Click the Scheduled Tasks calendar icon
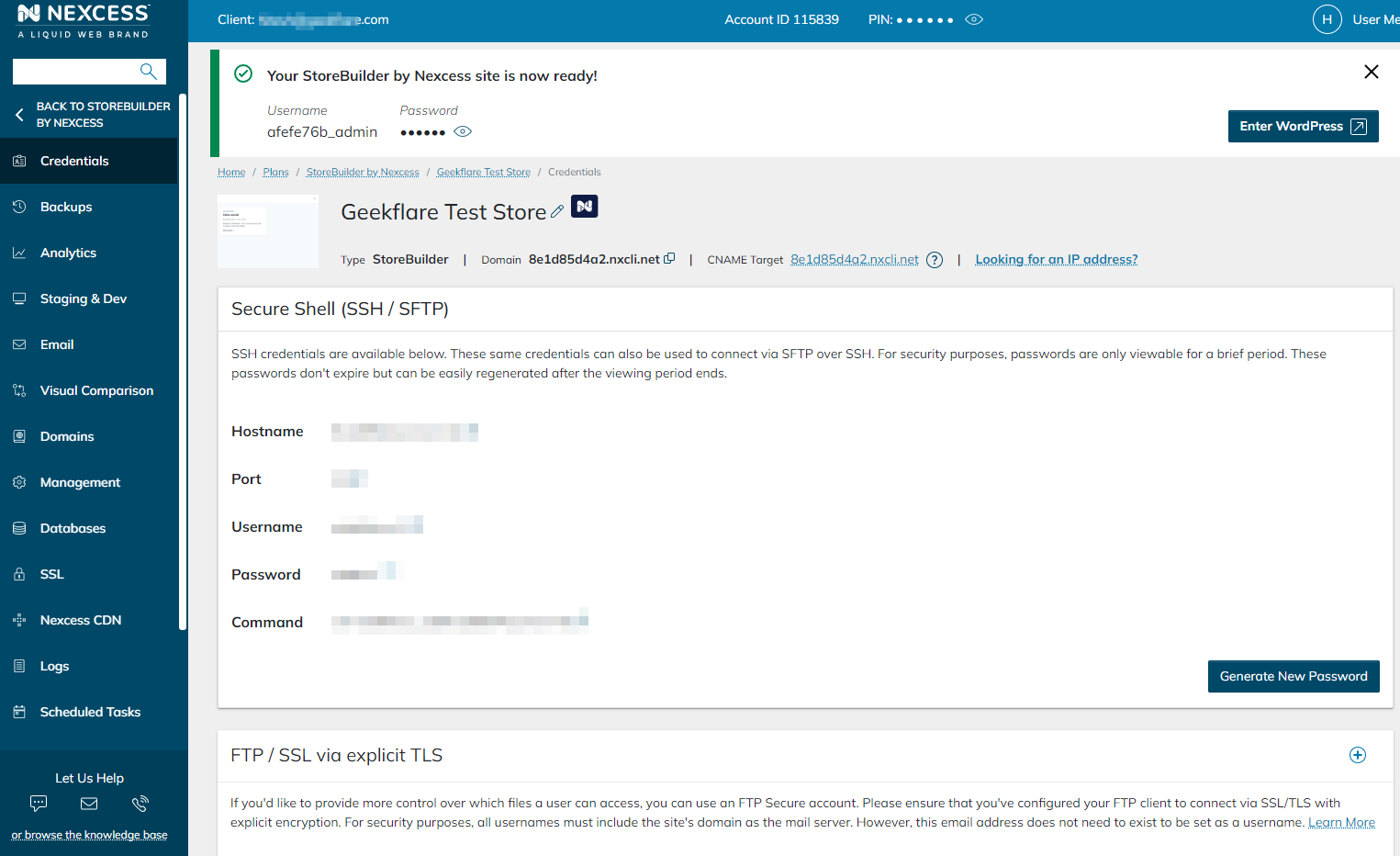1400x856 pixels. (x=19, y=712)
